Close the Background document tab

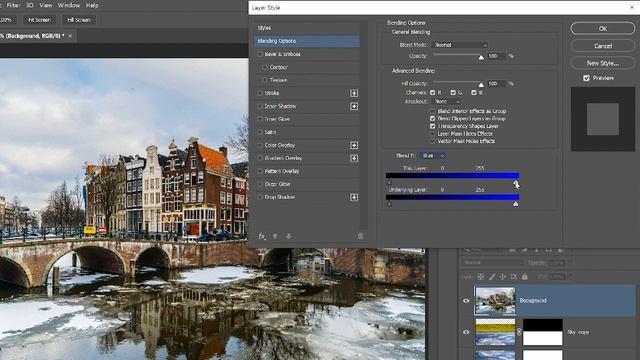pos(70,36)
